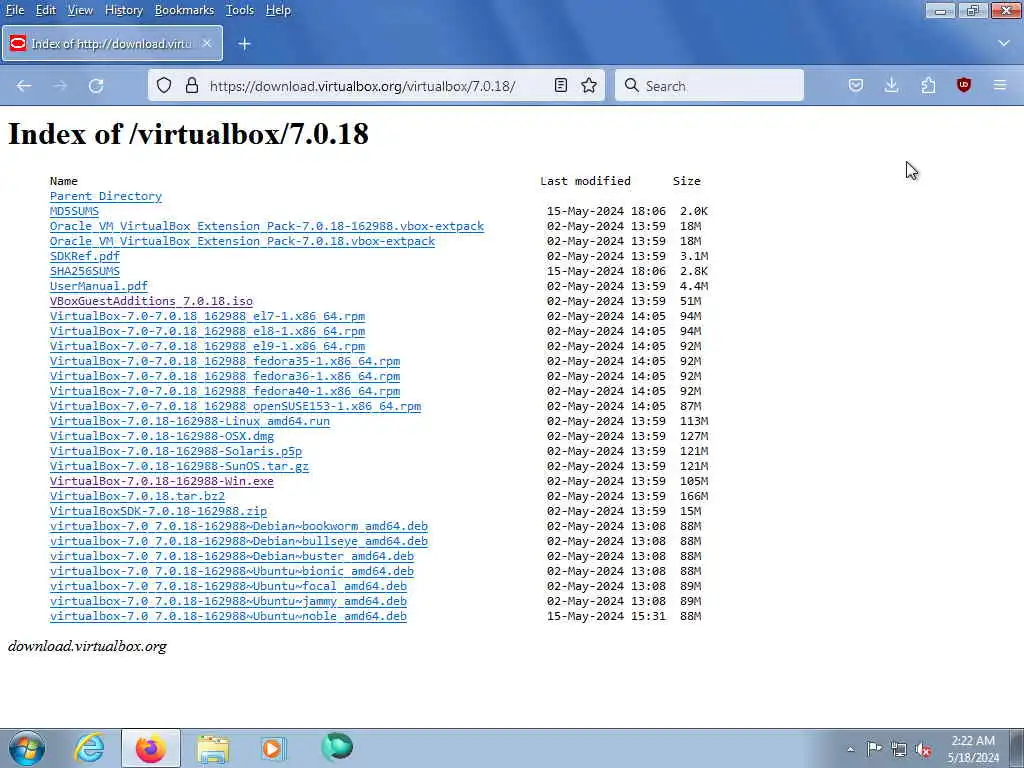The height and width of the screenshot is (768, 1024).
Task: Open the Bookmarks menu
Action: [x=184, y=10]
